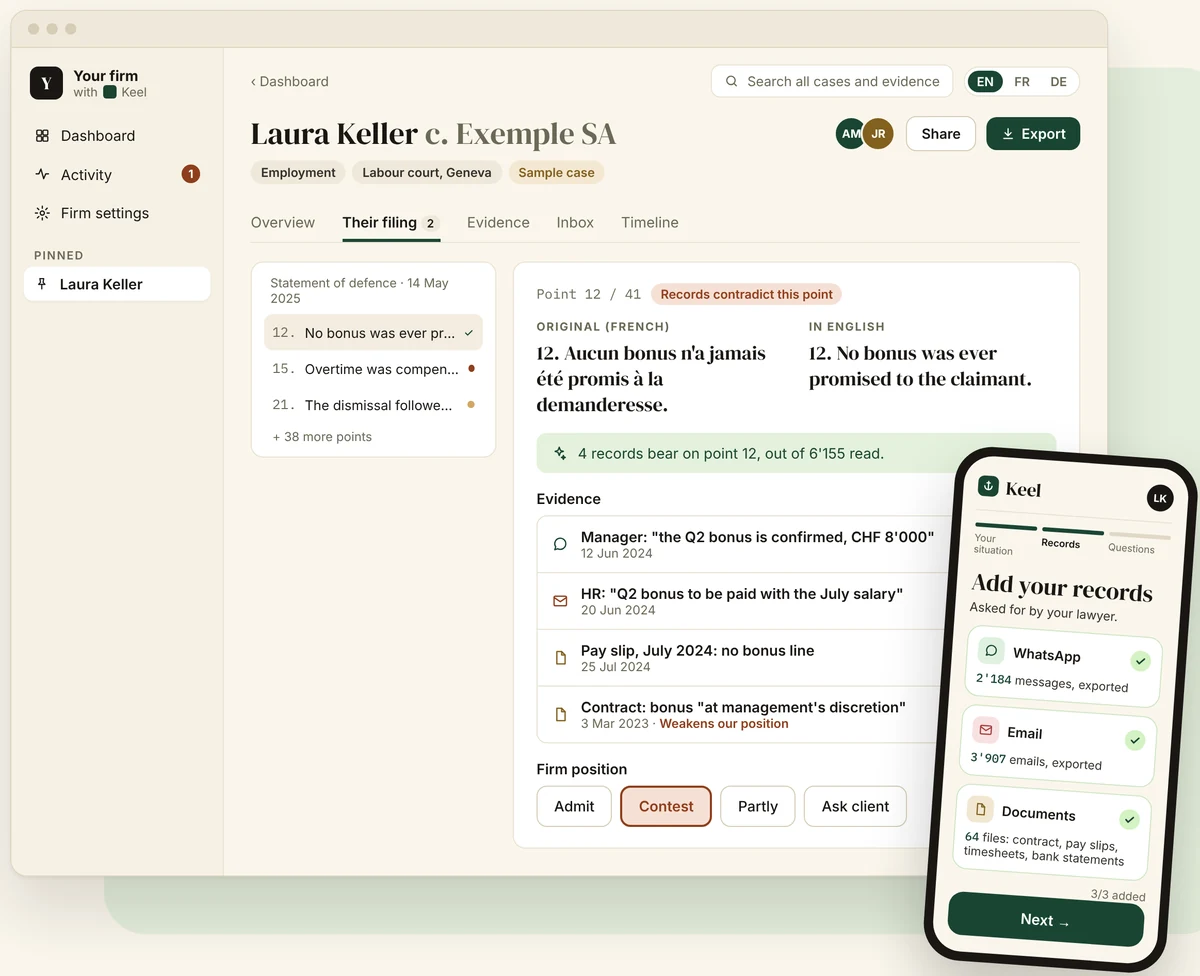
Task: Set firm position to Contest
Action: pos(666,806)
